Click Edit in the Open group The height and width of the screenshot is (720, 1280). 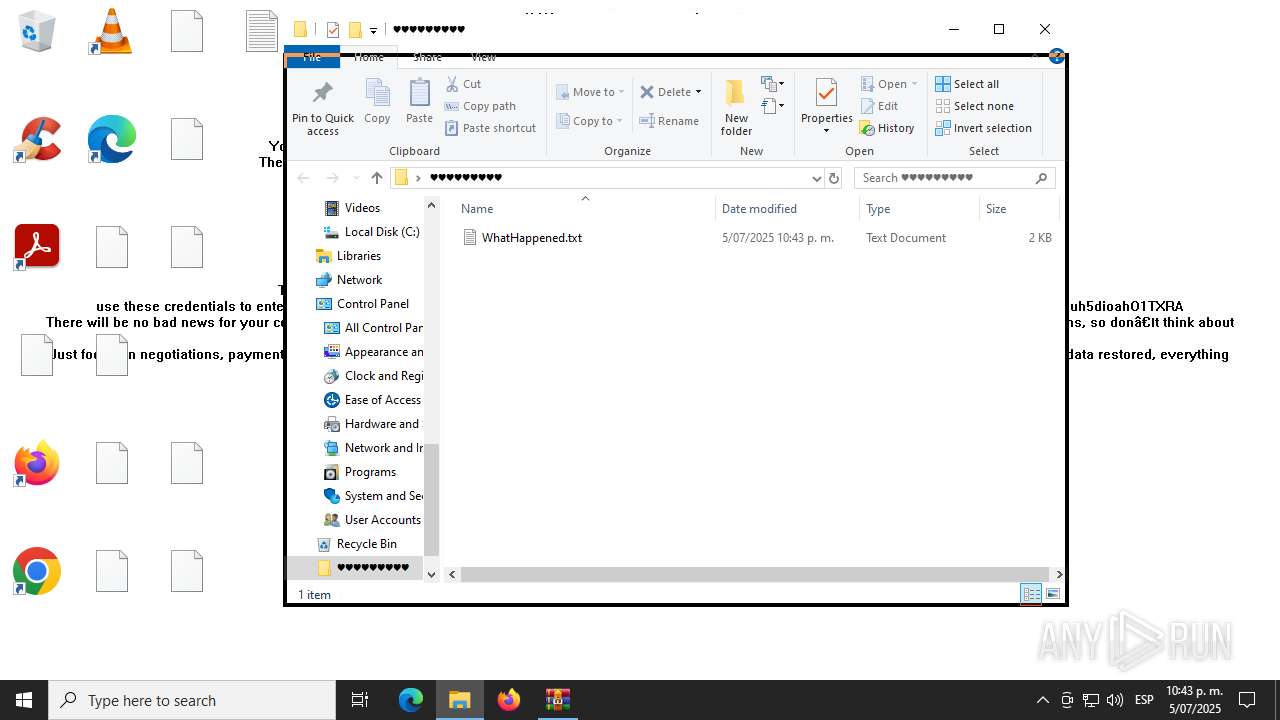(x=879, y=106)
